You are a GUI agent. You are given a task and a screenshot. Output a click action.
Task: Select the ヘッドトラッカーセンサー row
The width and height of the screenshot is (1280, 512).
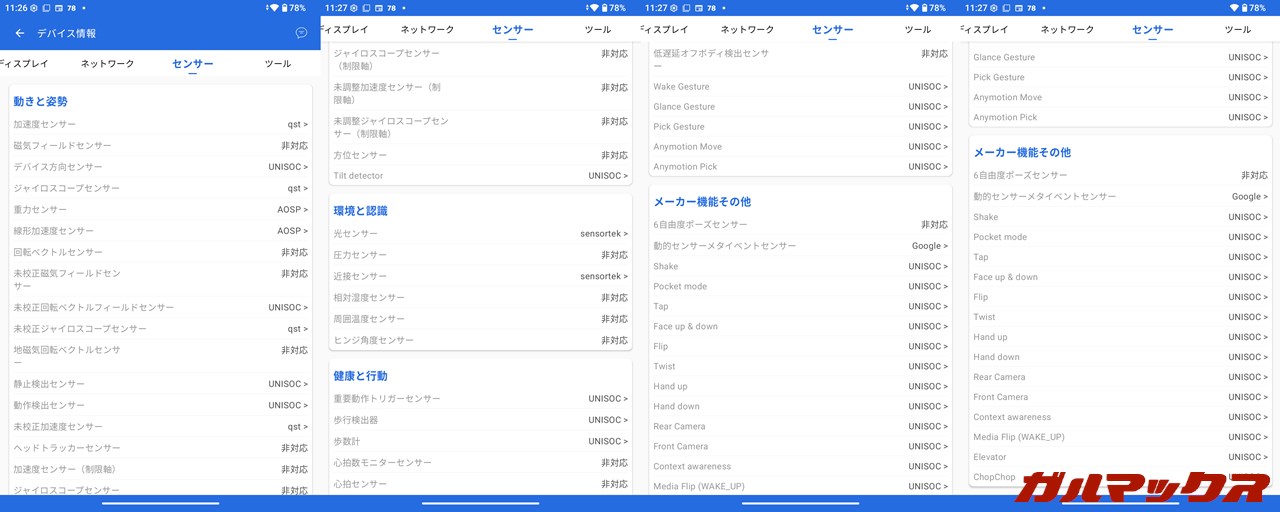click(x=160, y=448)
